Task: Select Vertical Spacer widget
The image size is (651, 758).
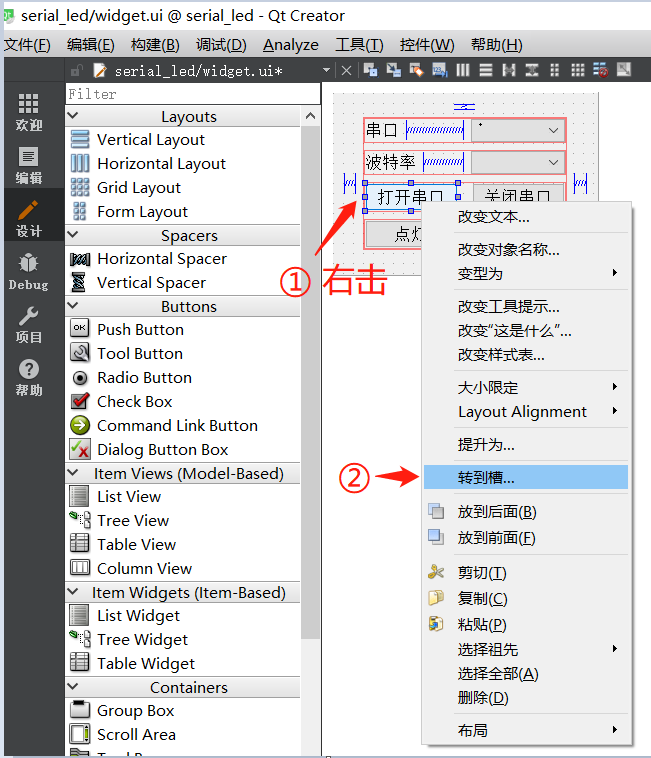Action: tap(138, 282)
